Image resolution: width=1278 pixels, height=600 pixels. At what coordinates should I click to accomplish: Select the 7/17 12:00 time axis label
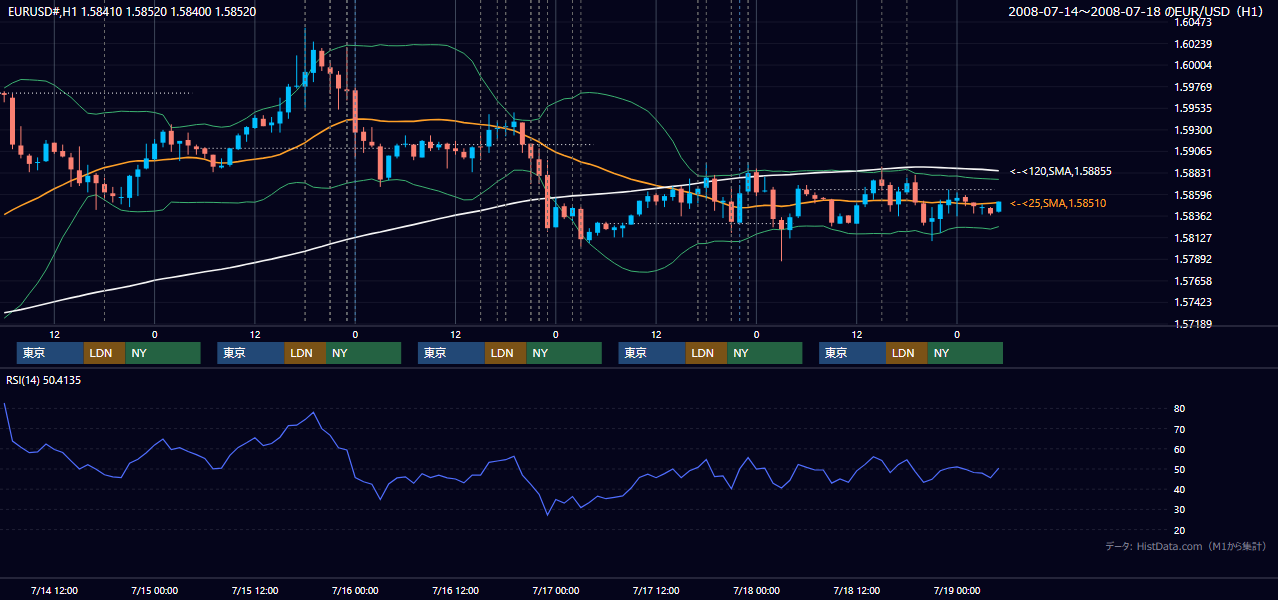tap(656, 590)
